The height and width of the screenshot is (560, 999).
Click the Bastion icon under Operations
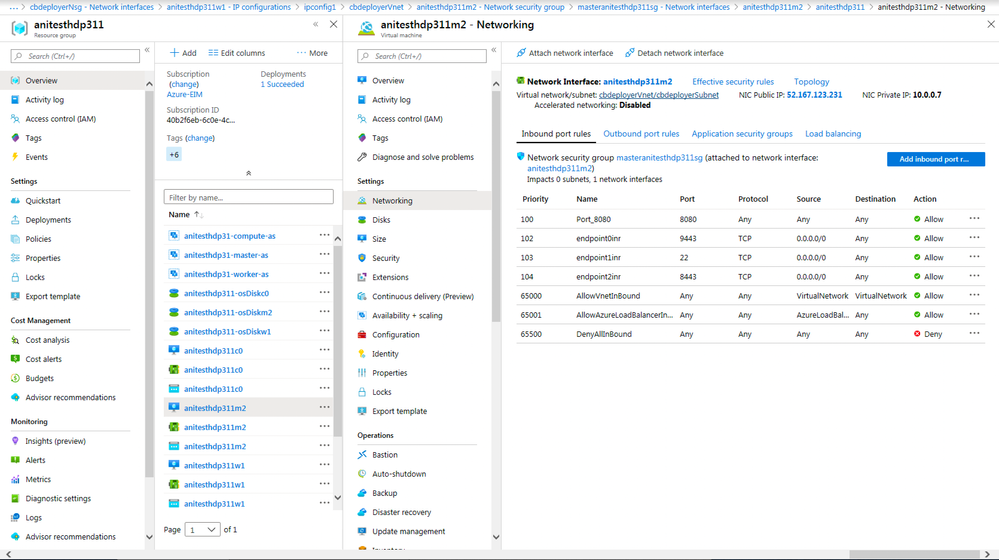point(362,455)
